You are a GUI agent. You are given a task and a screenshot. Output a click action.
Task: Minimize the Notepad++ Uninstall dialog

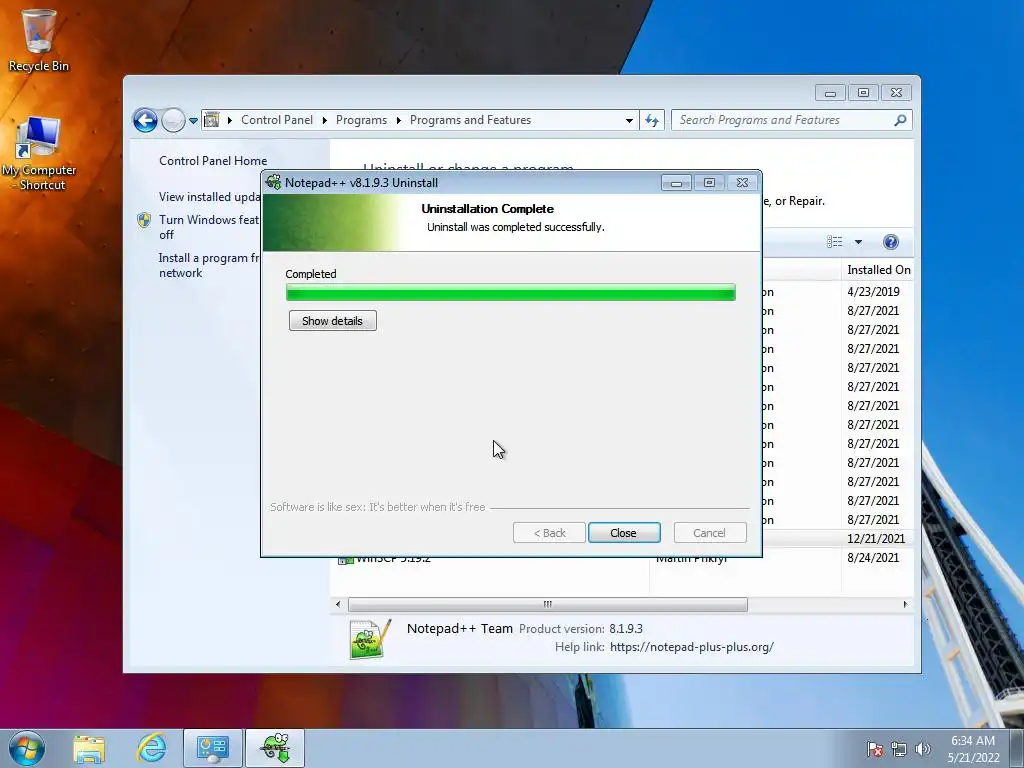pyautogui.click(x=676, y=184)
